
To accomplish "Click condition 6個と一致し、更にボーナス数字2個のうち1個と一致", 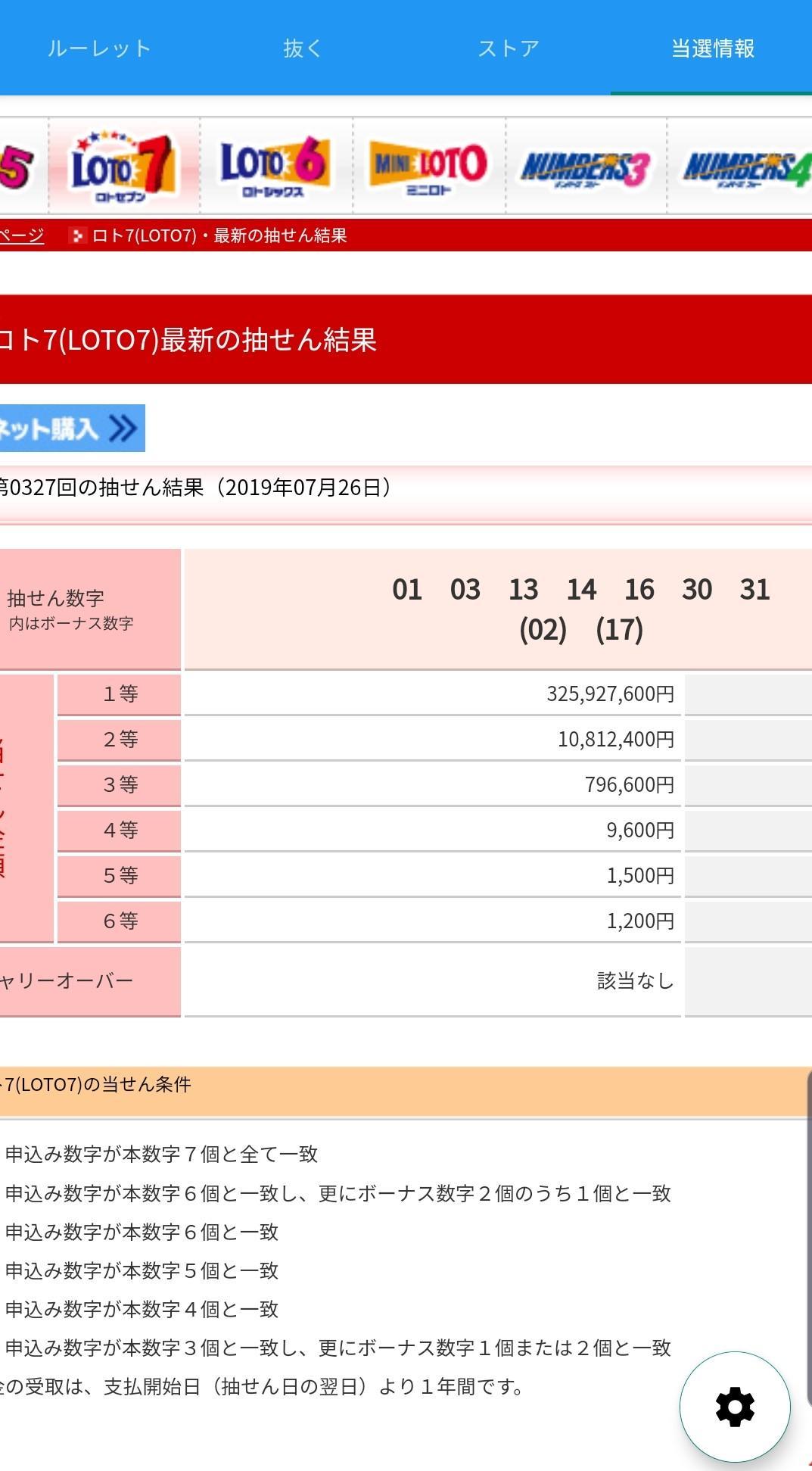I will click(427, 1193).
